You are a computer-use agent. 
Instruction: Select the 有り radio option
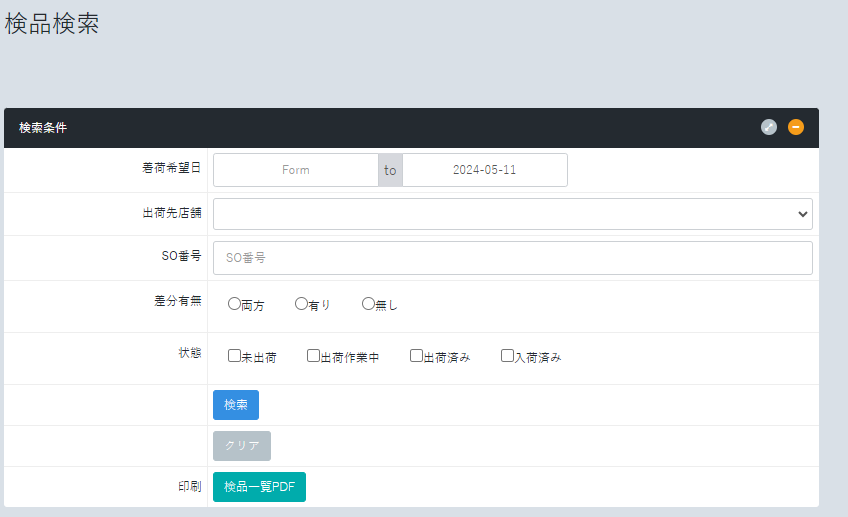coord(301,304)
